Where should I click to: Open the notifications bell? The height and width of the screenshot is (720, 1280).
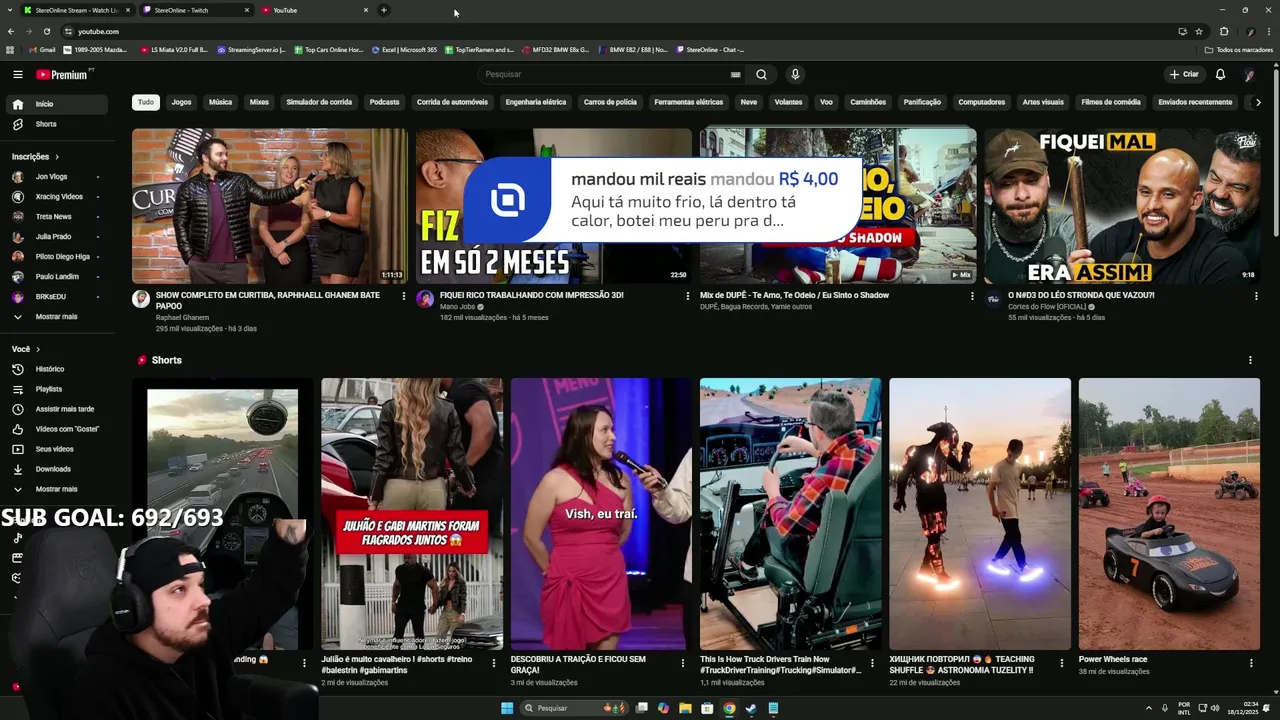pos(1220,74)
